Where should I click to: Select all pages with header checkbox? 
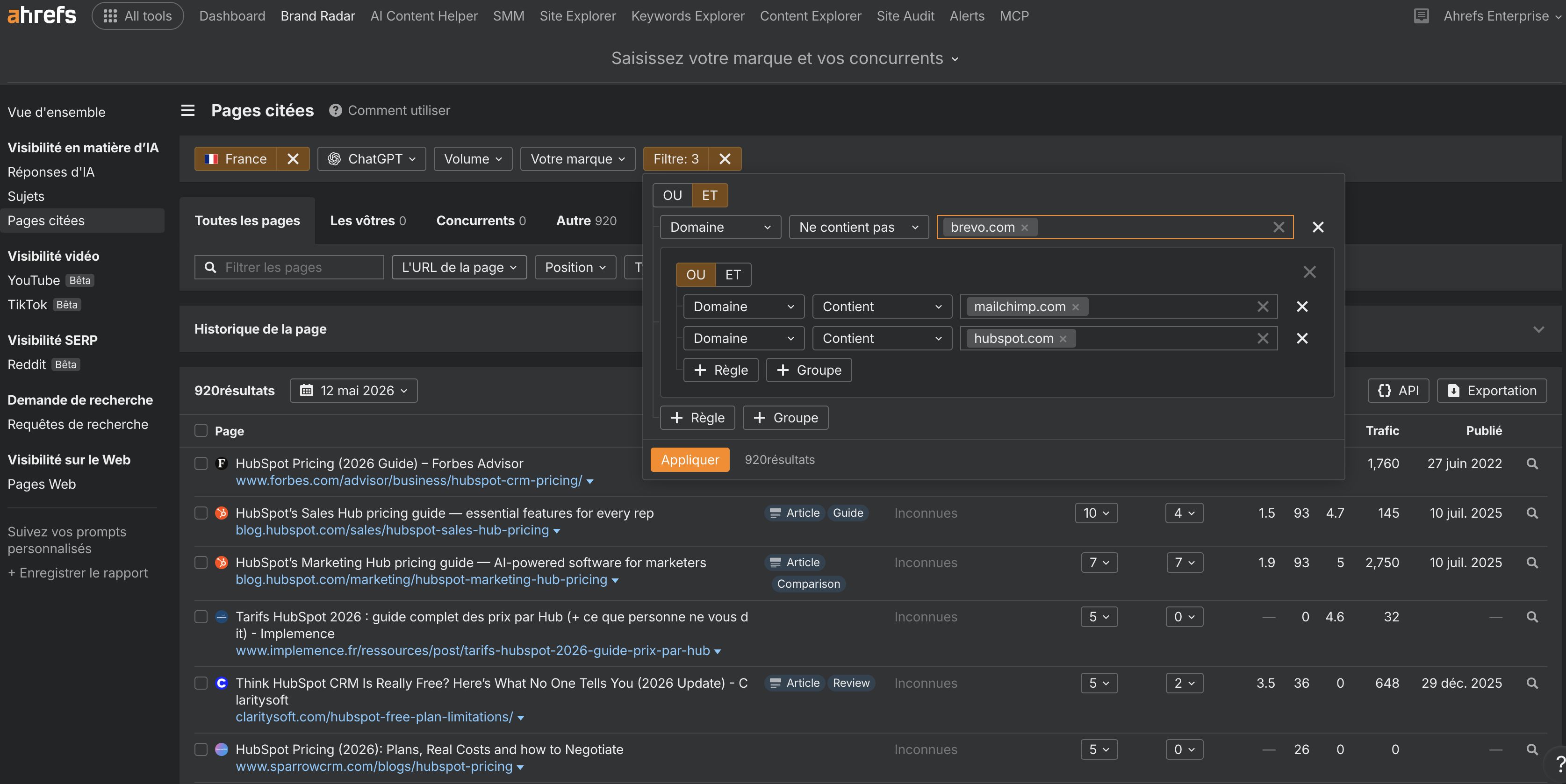click(201, 431)
